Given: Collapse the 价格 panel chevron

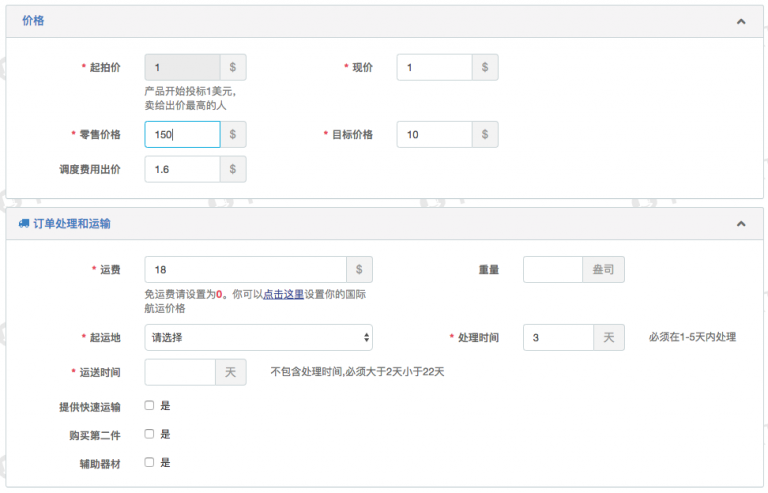Looking at the screenshot, I should 741,22.
